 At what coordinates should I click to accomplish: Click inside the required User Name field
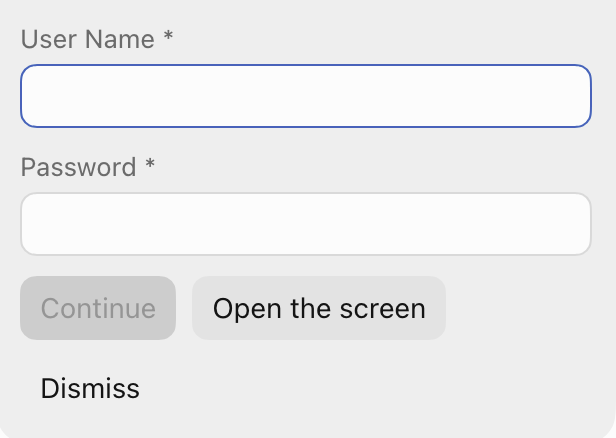click(x=306, y=96)
